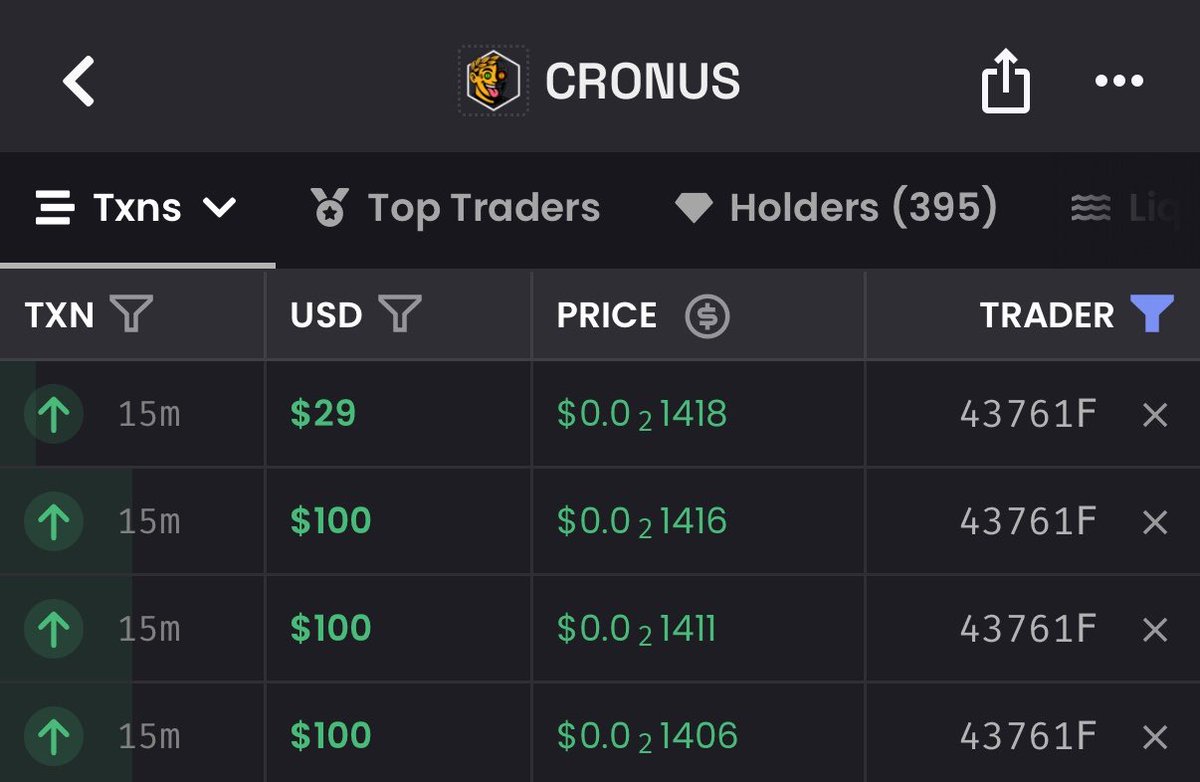This screenshot has width=1200, height=782.
Task: Click trader 43761F in $0.0₂1418 row
Action: coord(1029,414)
